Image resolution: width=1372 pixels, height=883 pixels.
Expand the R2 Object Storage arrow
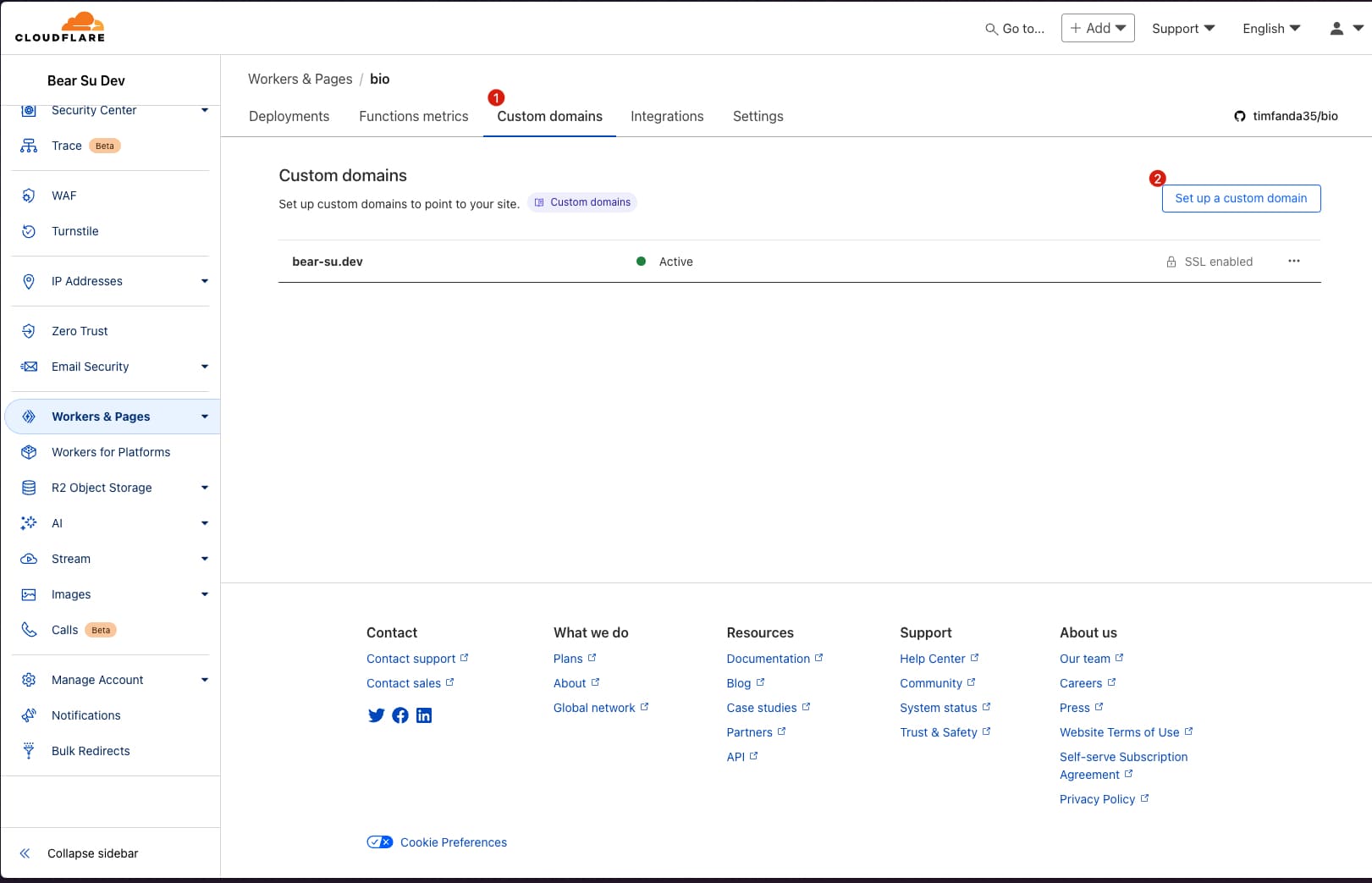[x=205, y=488]
